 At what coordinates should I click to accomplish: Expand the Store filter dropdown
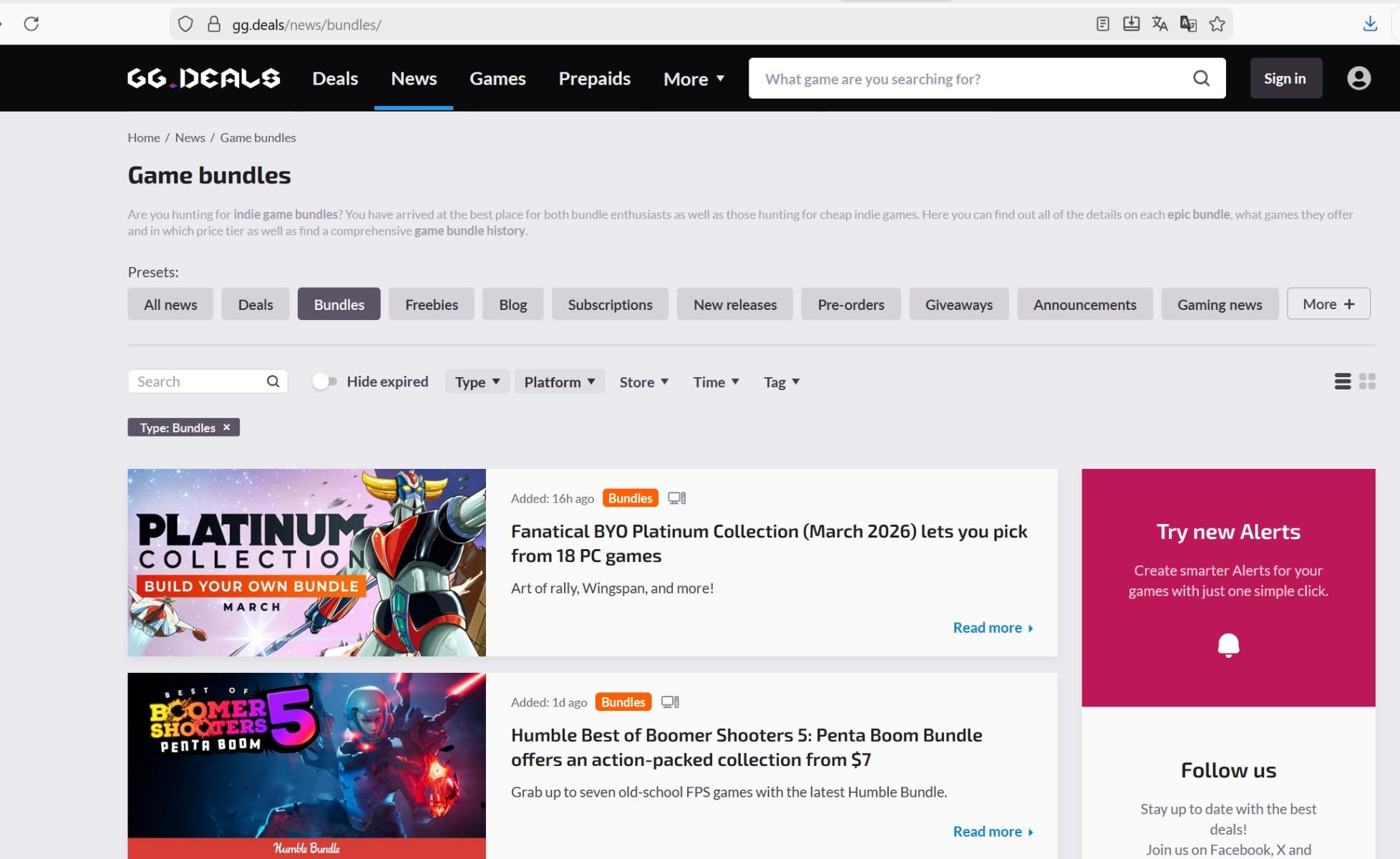643,382
